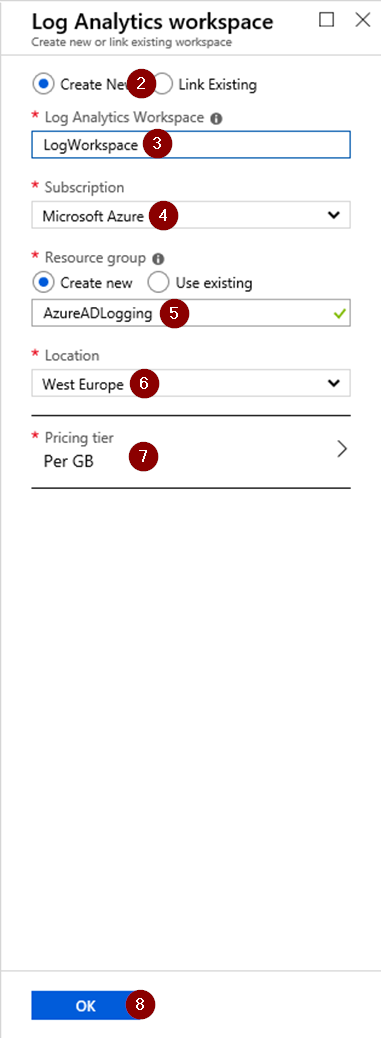Close the Log Analytics workspace blade
The image size is (381, 1038).
pos(362,20)
